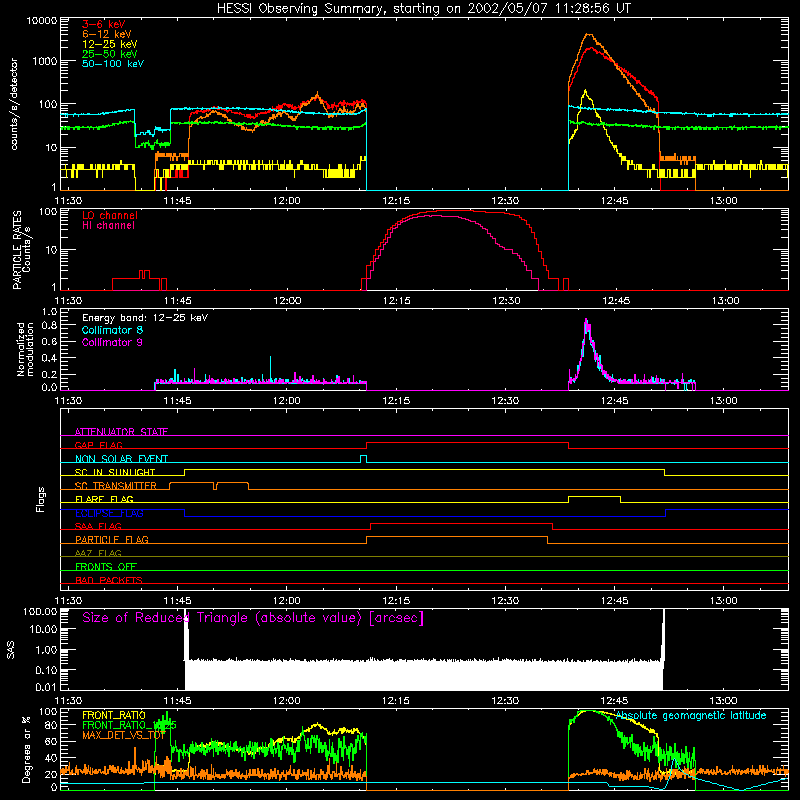The width and height of the screenshot is (800, 800).
Task: Select the 12-25 keV legend label
Action: coord(110,44)
